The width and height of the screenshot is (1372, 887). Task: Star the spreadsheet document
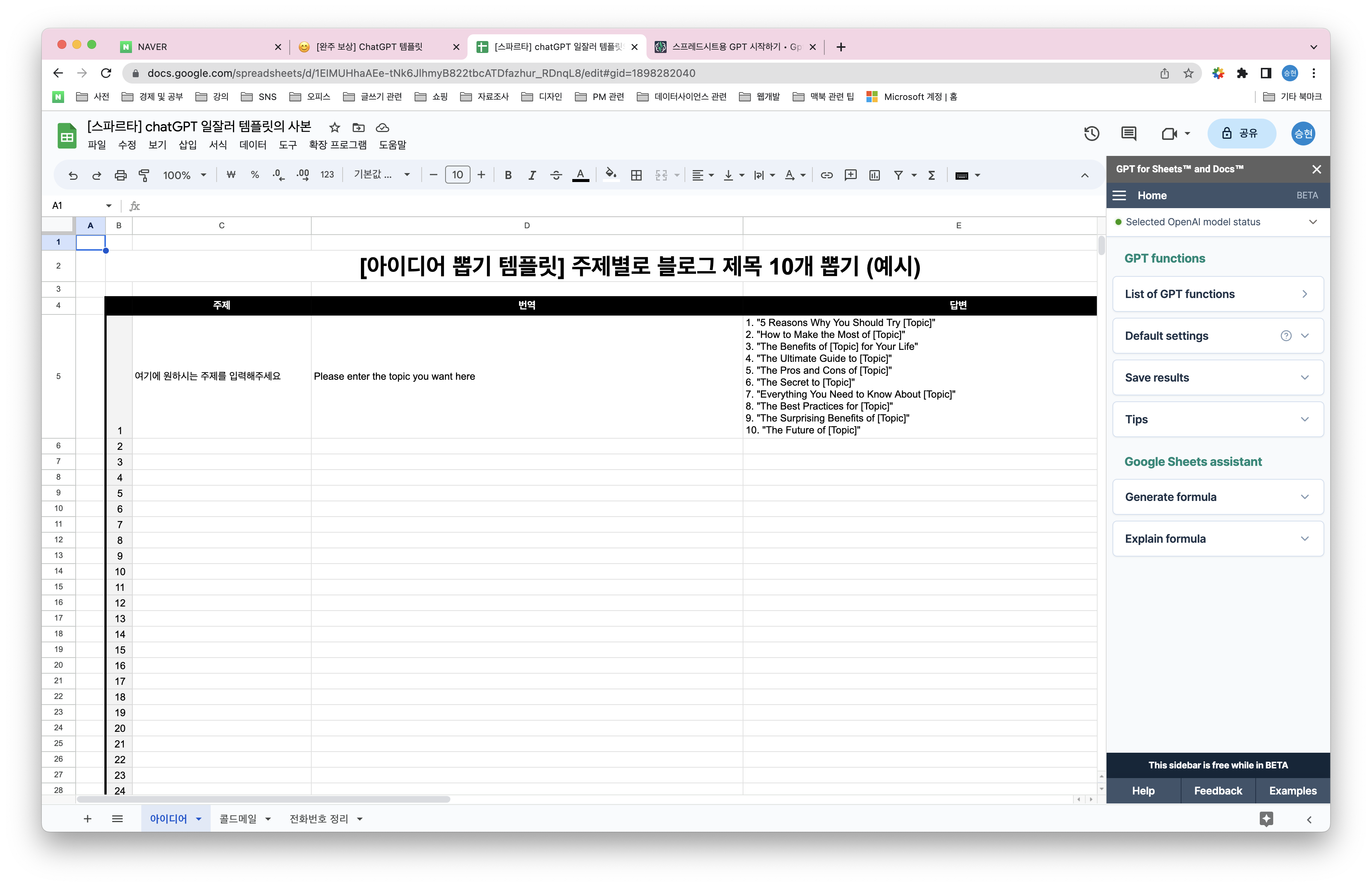334,127
